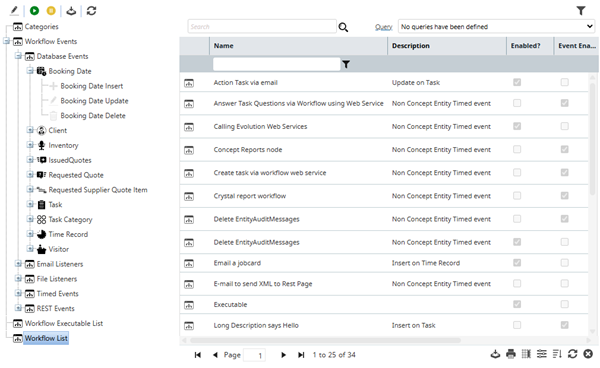
Task: Collapse the Booking Date node
Action: pyautogui.click(x=30, y=71)
